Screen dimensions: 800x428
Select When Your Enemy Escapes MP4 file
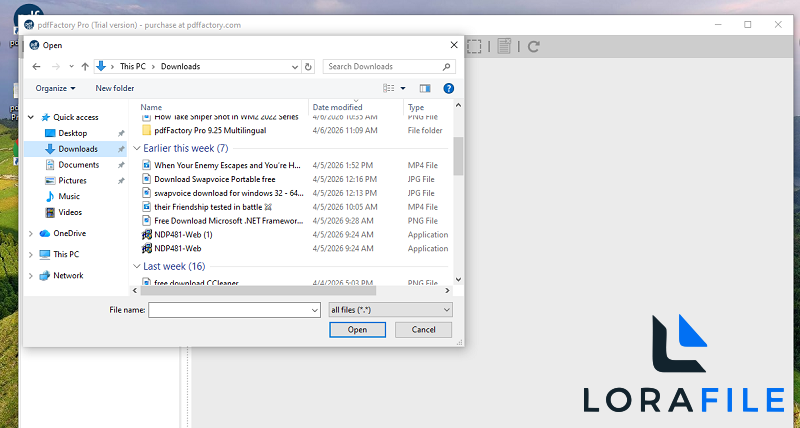(228, 165)
